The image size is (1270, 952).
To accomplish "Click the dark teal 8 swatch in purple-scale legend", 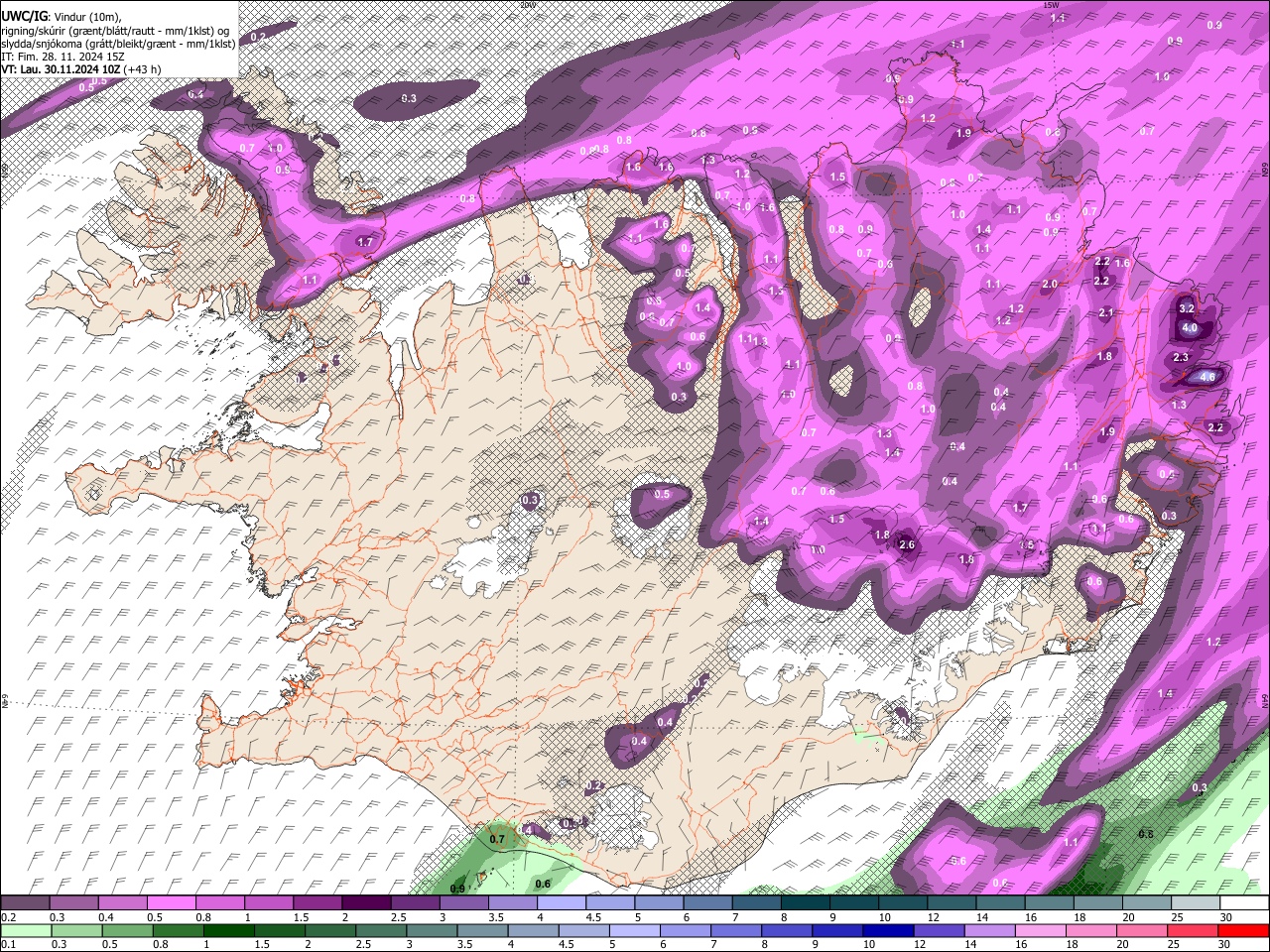I will pos(805,903).
